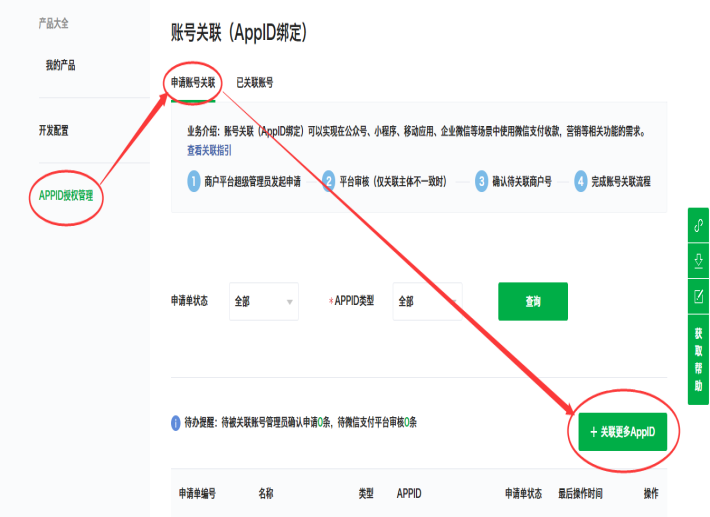Screen dimensions: 710x517
Task: Open the 申请单状态 dropdown
Action: tap(263, 301)
